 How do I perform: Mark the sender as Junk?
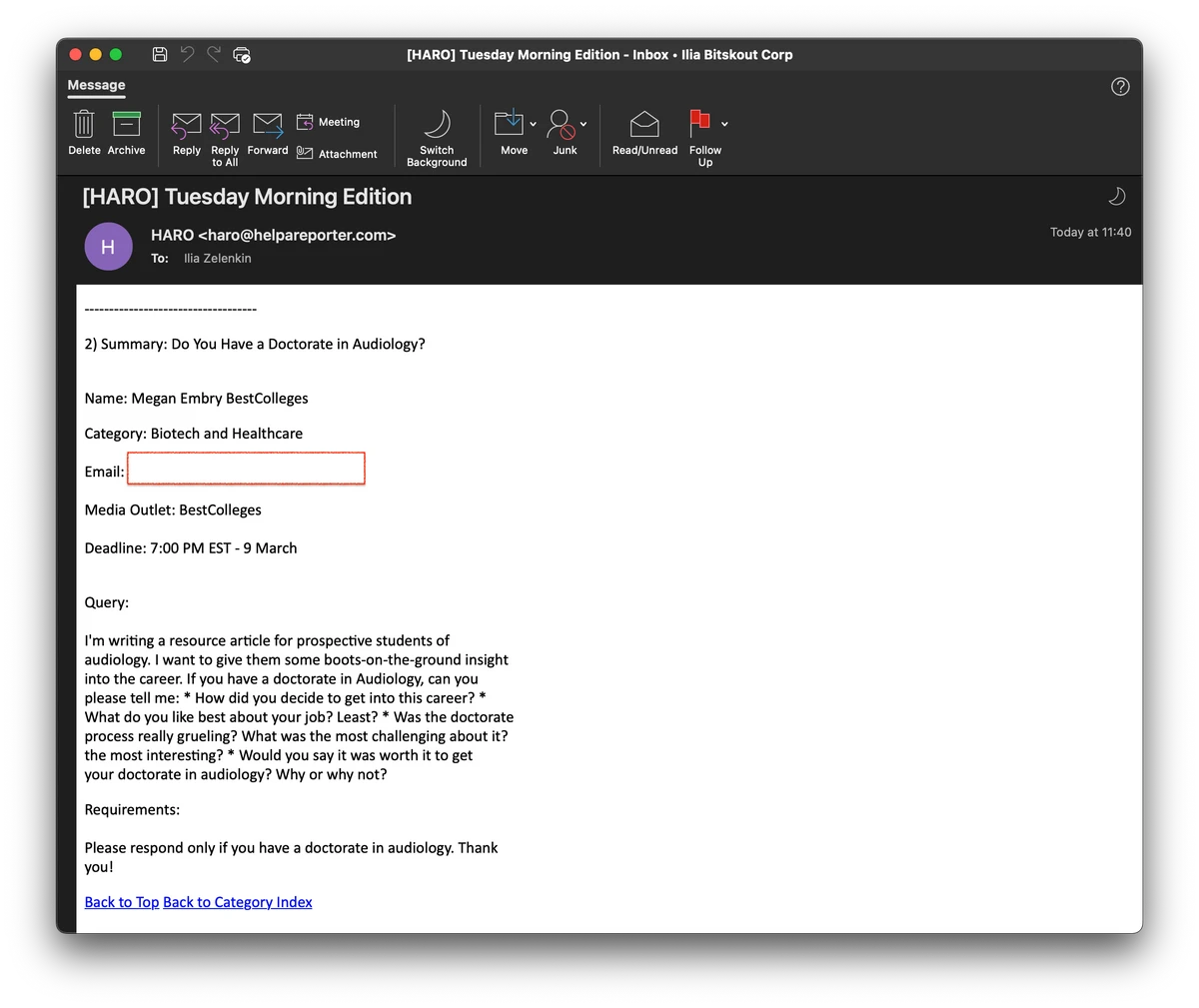tap(565, 133)
